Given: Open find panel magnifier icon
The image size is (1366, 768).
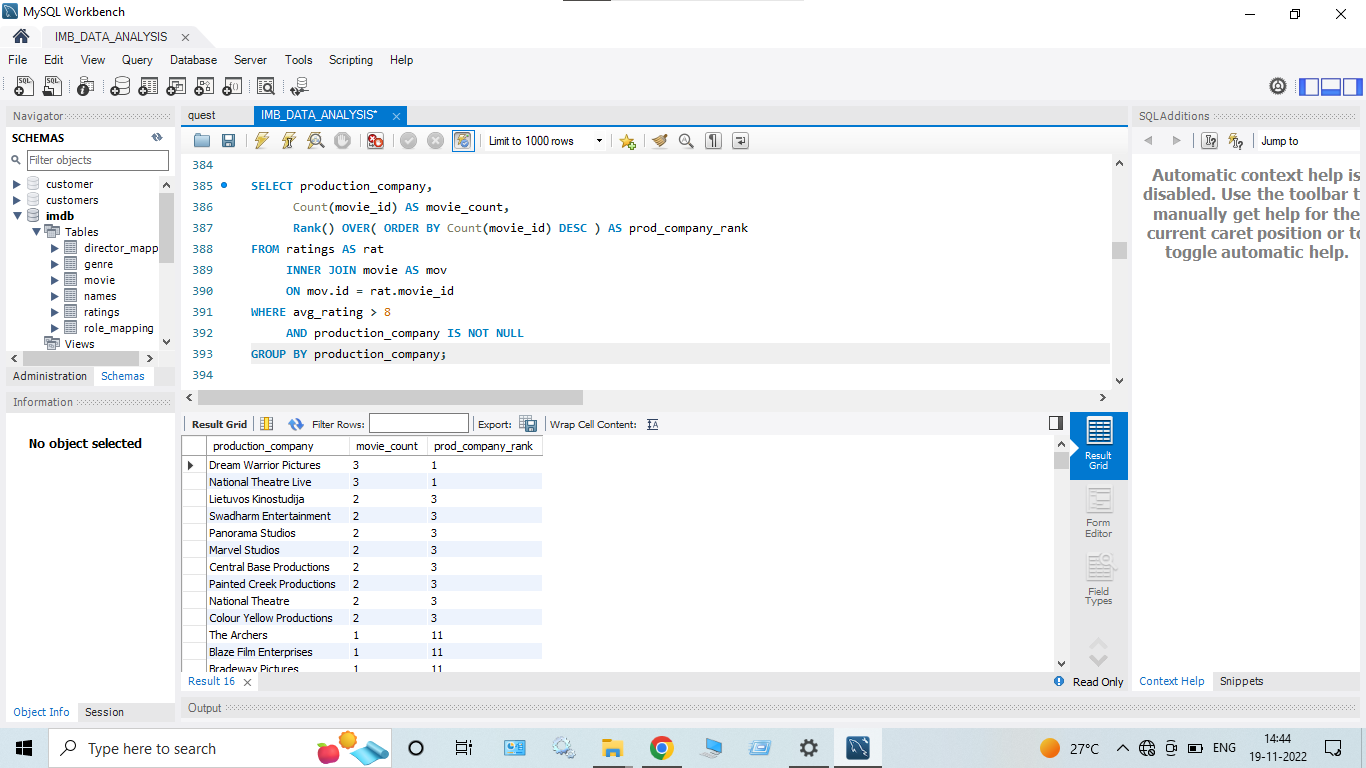Looking at the screenshot, I should coord(686,141).
